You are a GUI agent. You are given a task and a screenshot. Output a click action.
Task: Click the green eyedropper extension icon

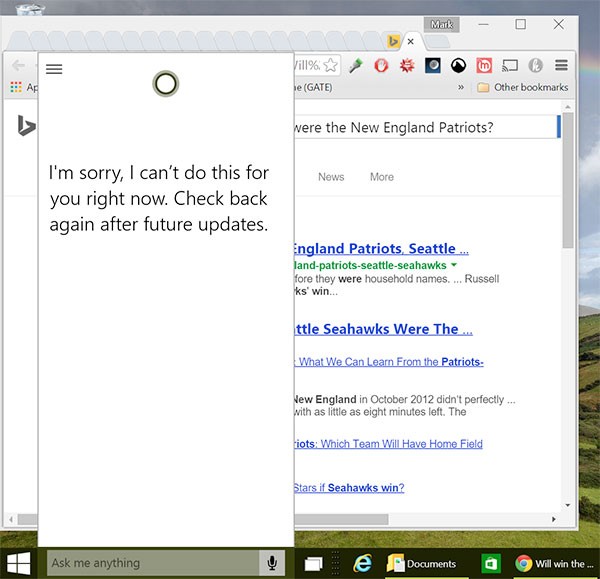coord(355,65)
